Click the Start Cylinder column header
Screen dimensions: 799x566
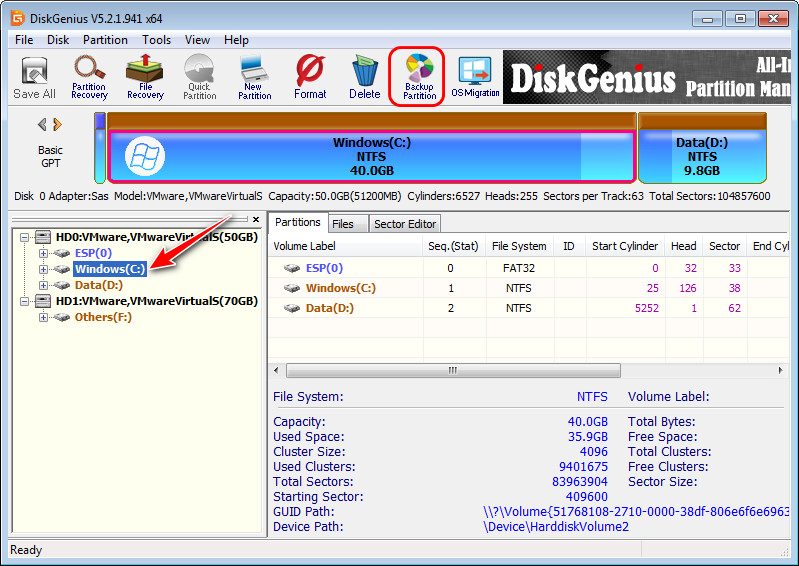[x=625, y=247]
